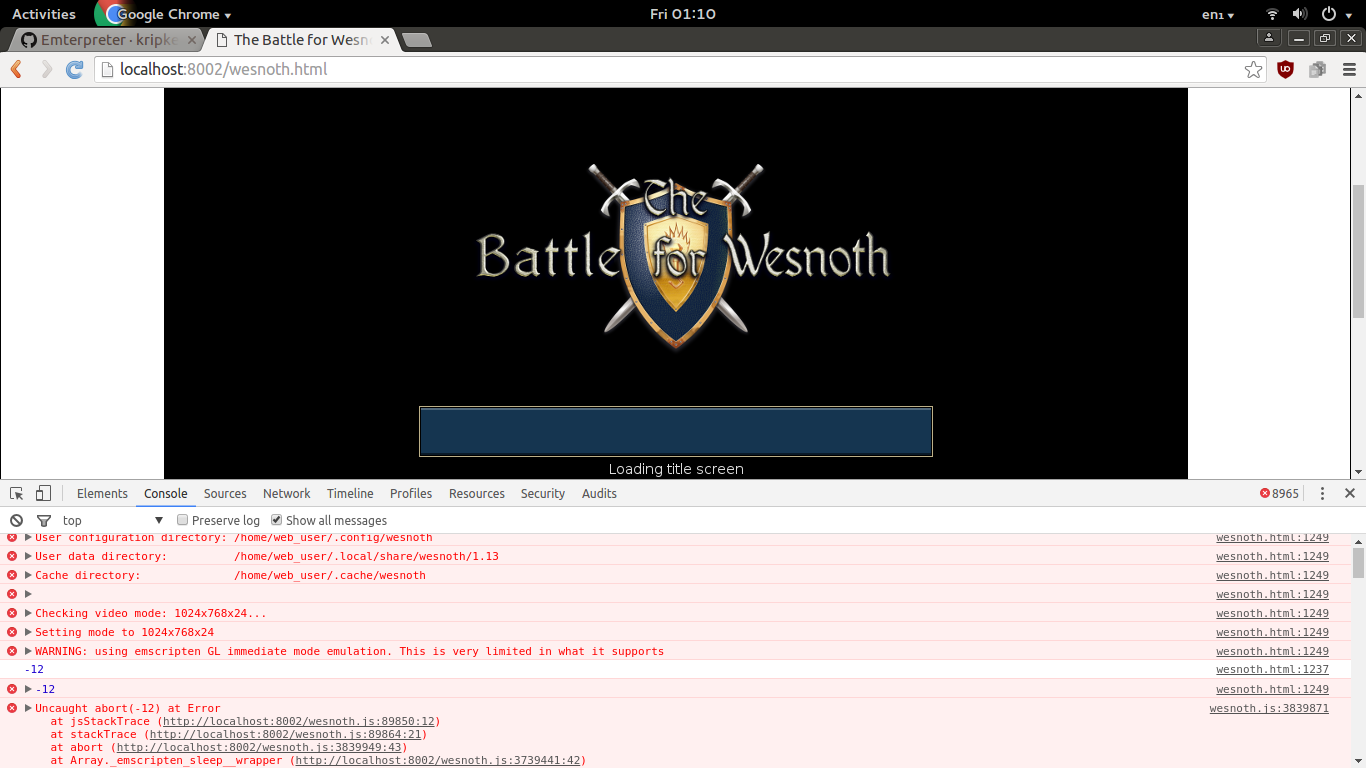
Task: Click the console filter funnel icon
Action: tap(44, 520)
